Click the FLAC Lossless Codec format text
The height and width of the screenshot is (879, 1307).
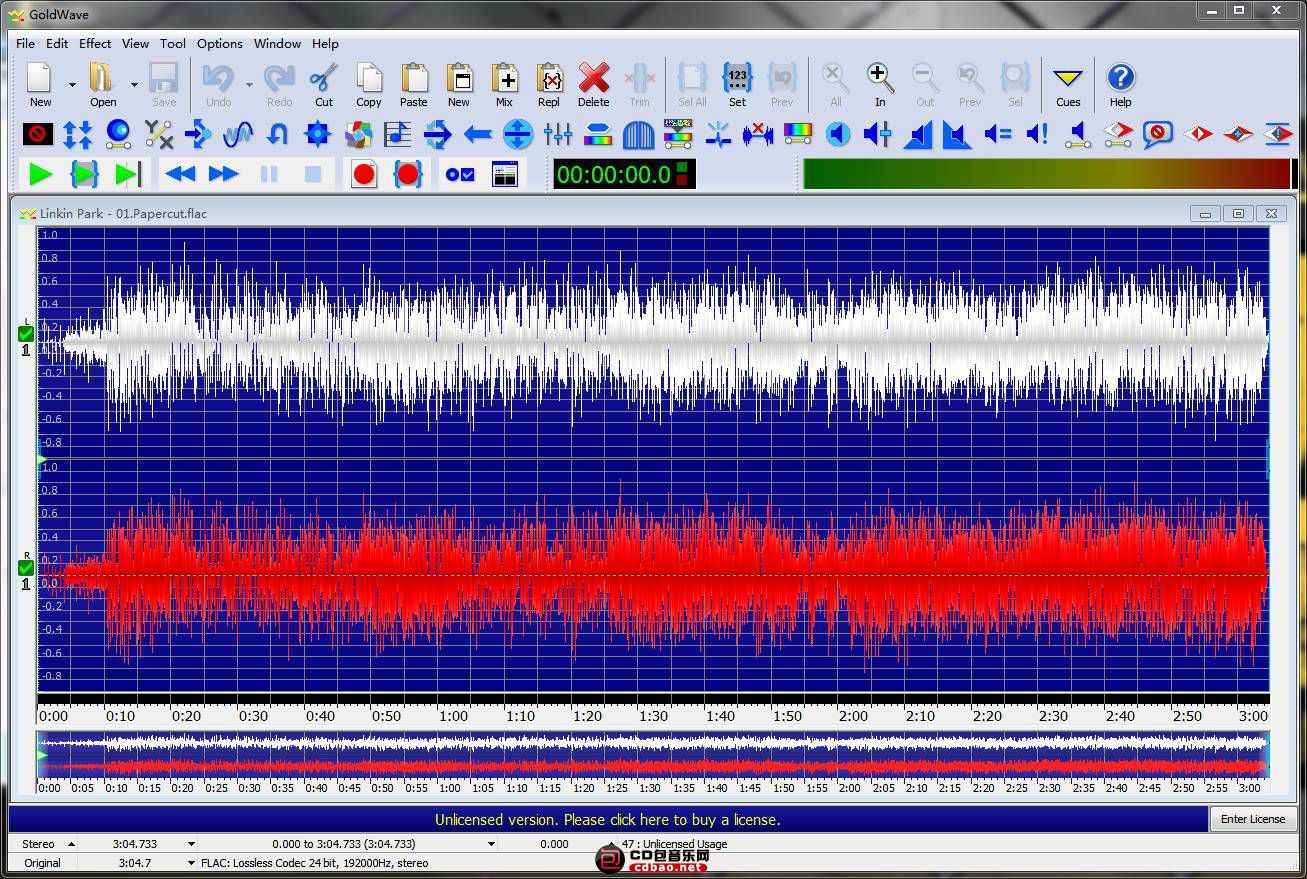point(314,863)
